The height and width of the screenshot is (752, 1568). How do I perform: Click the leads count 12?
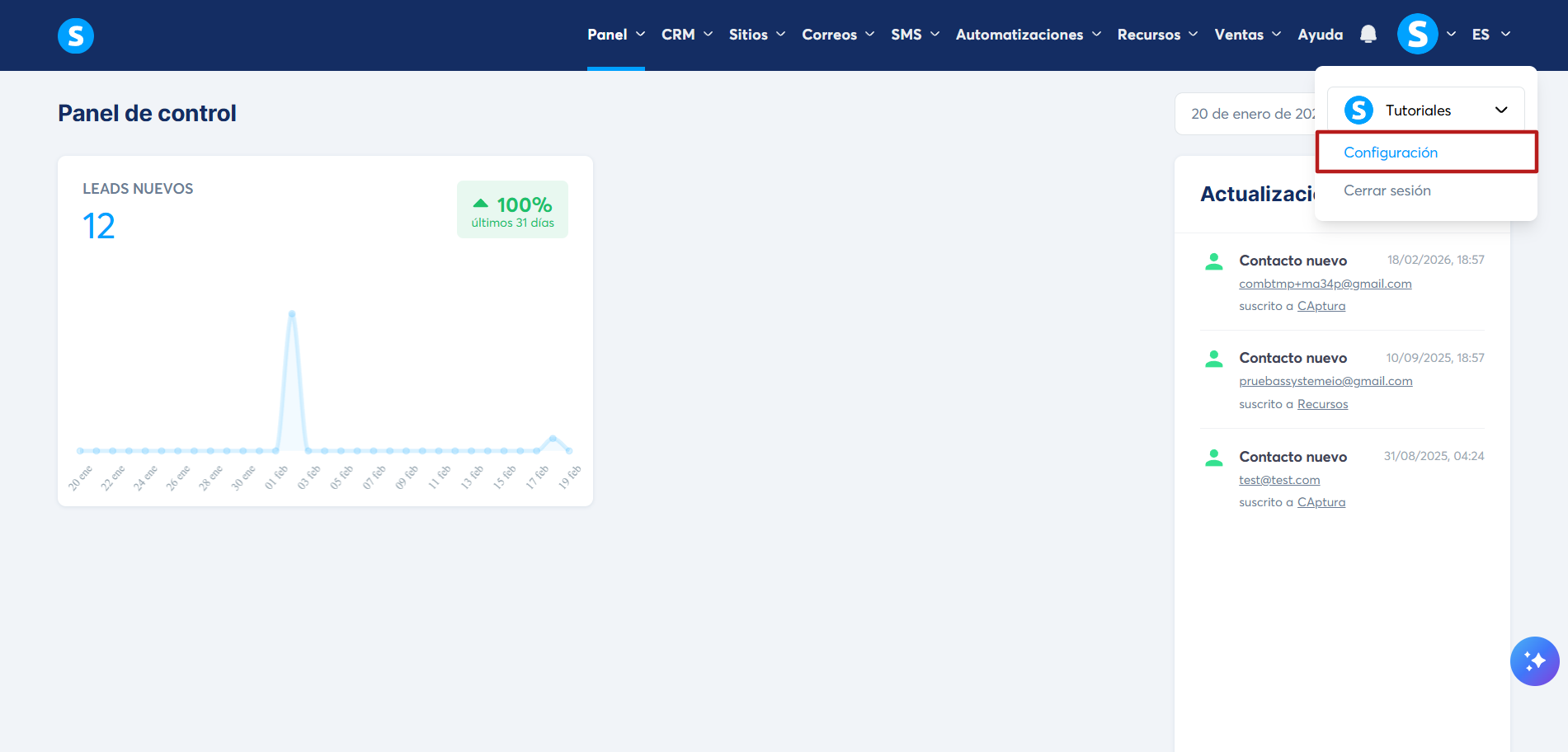point(99,226)
